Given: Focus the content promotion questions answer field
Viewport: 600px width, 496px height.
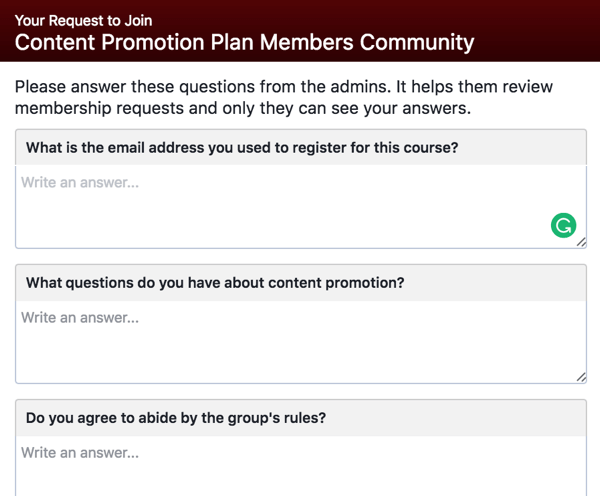Looking at the screenshot, I should tap(301, 342).
